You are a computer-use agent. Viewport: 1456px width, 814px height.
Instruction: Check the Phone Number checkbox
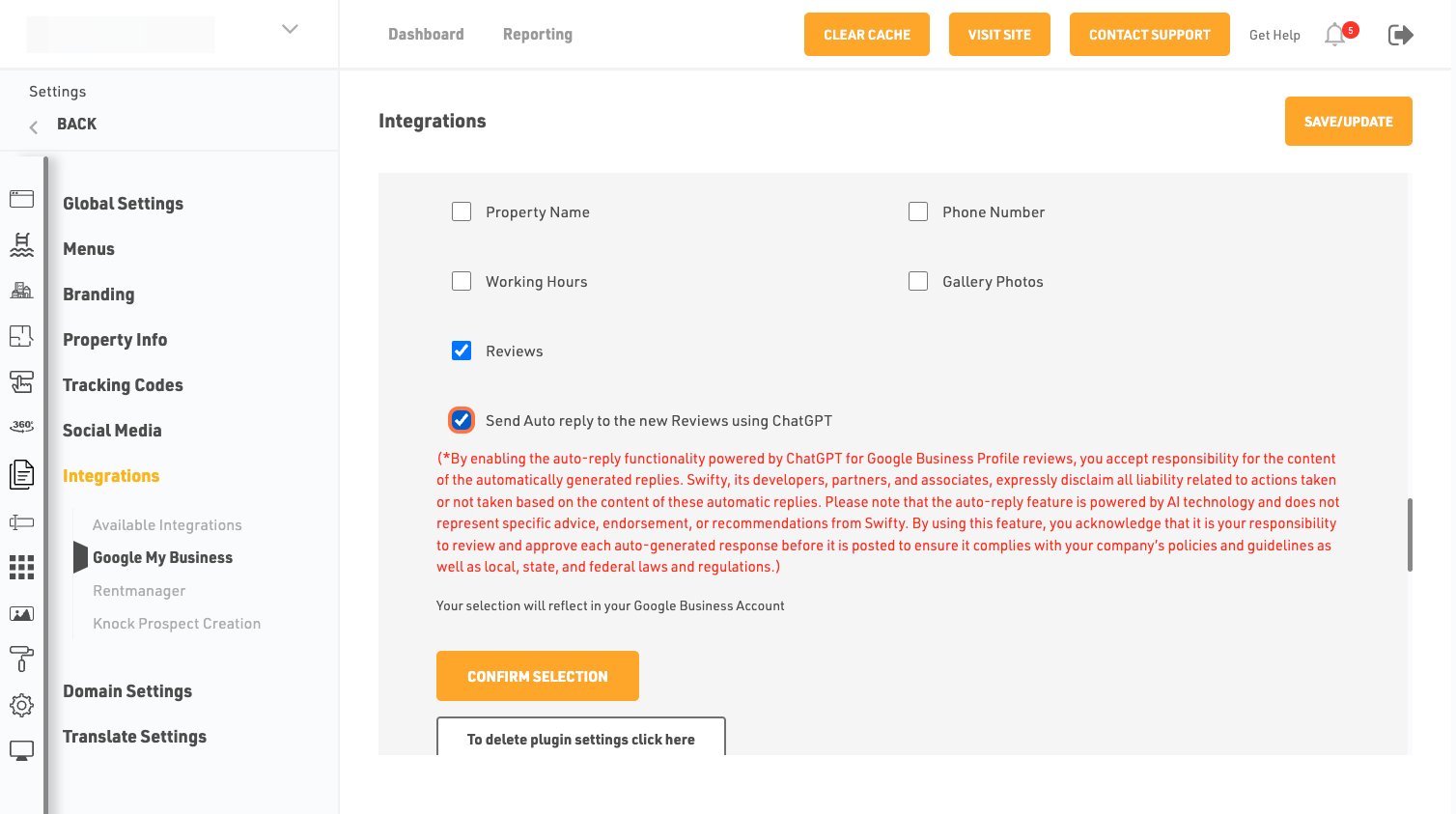918,211
